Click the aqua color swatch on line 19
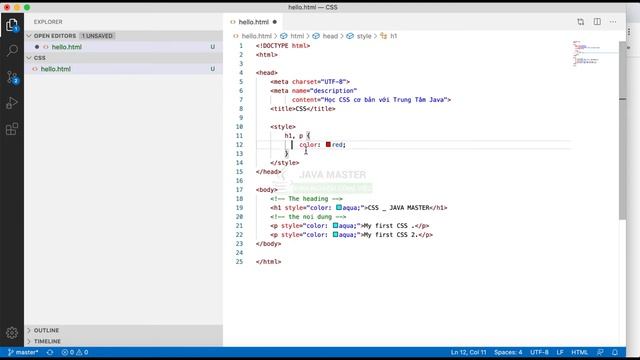Viewport: 640px width, 360px height. [x=339, y=207]
